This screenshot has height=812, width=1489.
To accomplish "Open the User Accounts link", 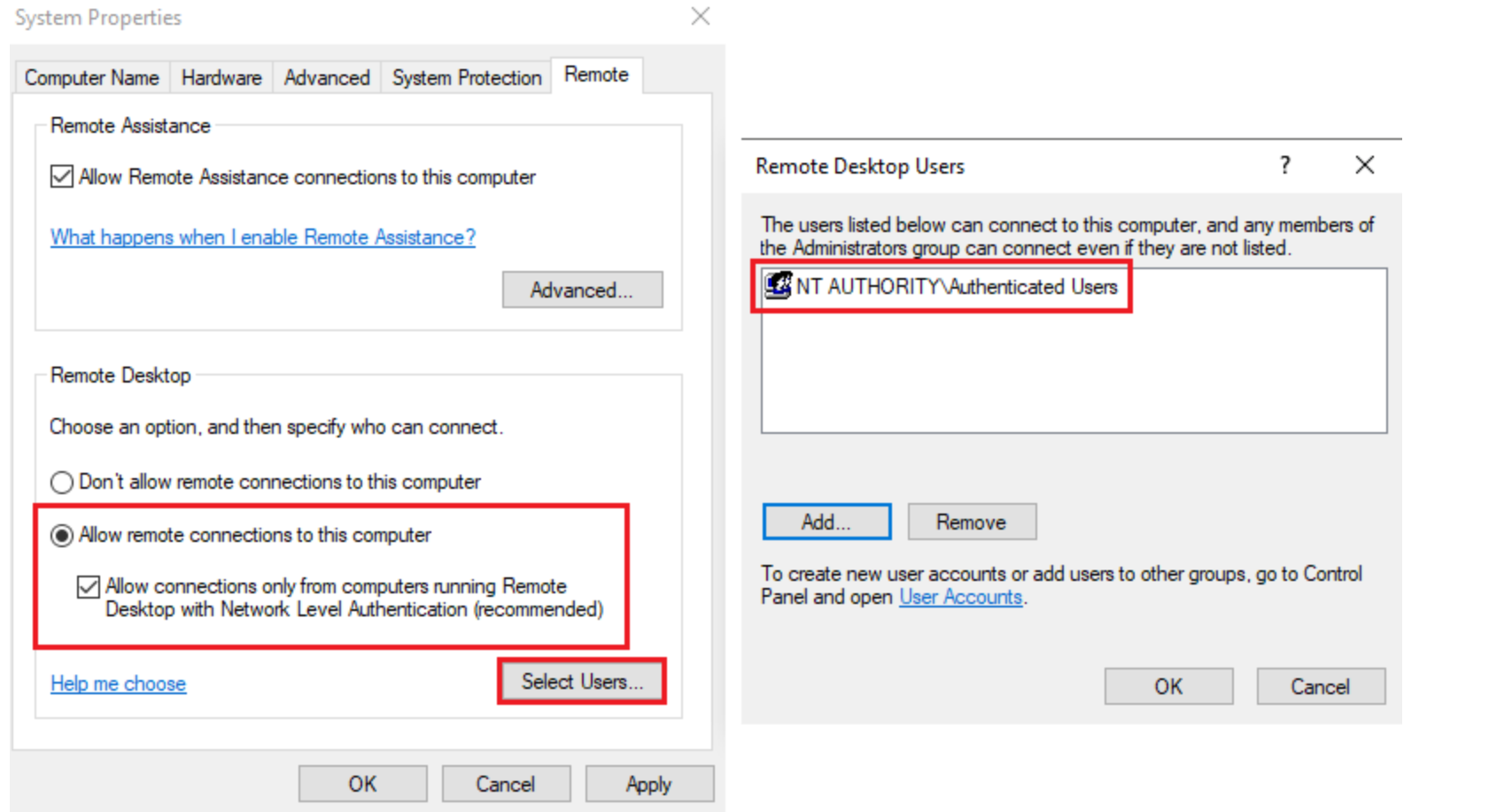I will click(x=960, y=597).
